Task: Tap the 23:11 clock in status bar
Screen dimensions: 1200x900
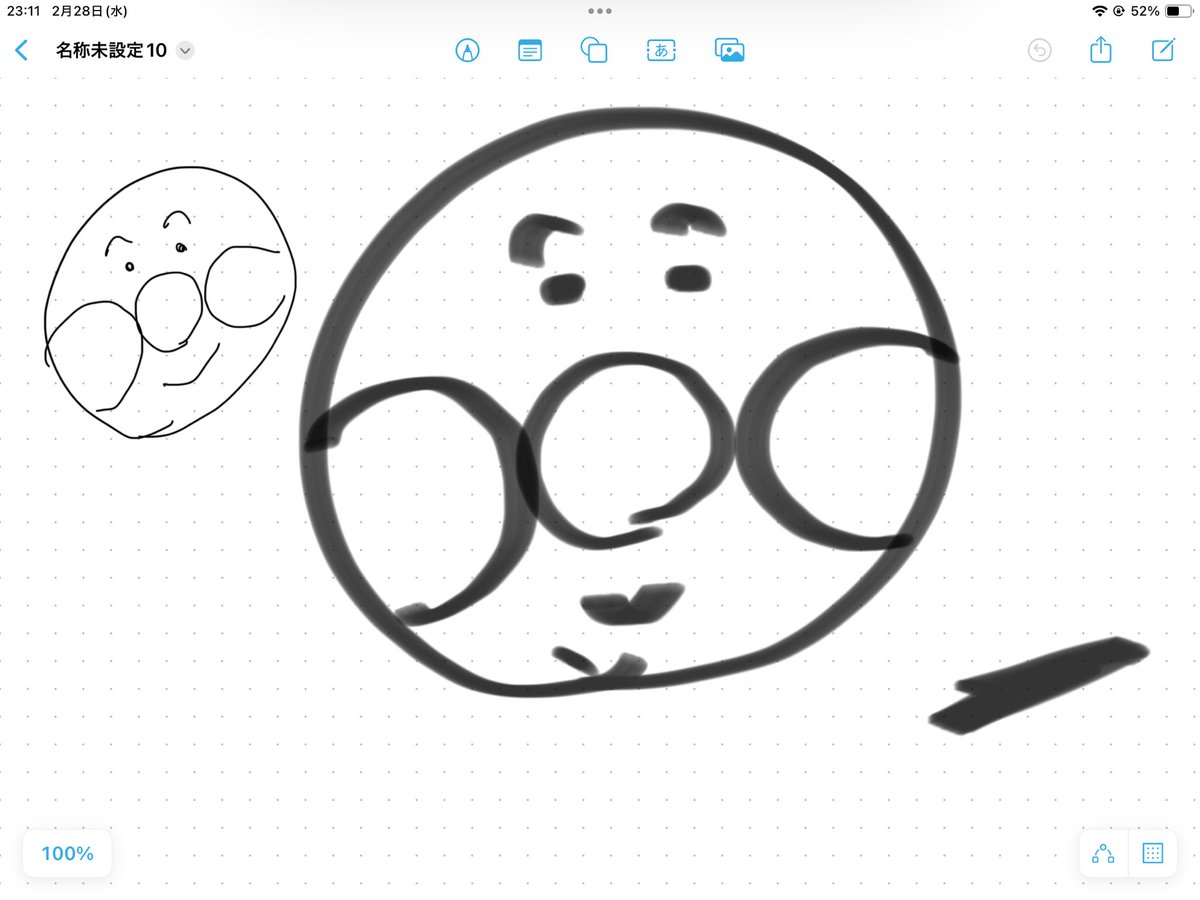Action: (x=23, y=11)
